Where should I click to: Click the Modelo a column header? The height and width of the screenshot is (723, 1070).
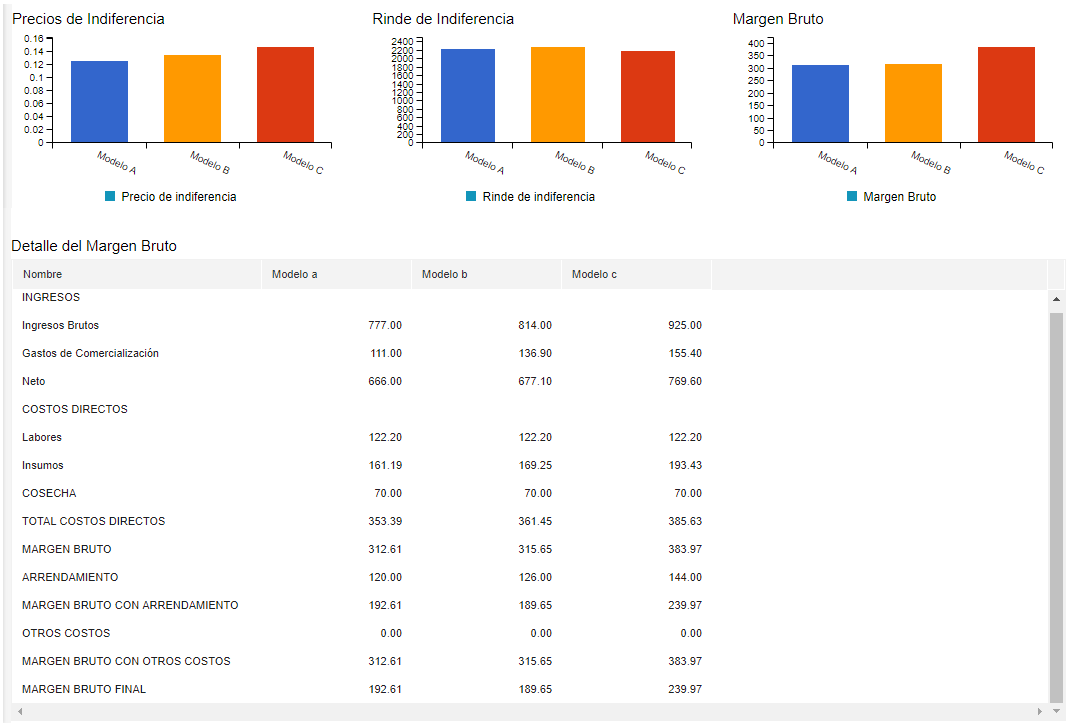click(x=295, y=274)
